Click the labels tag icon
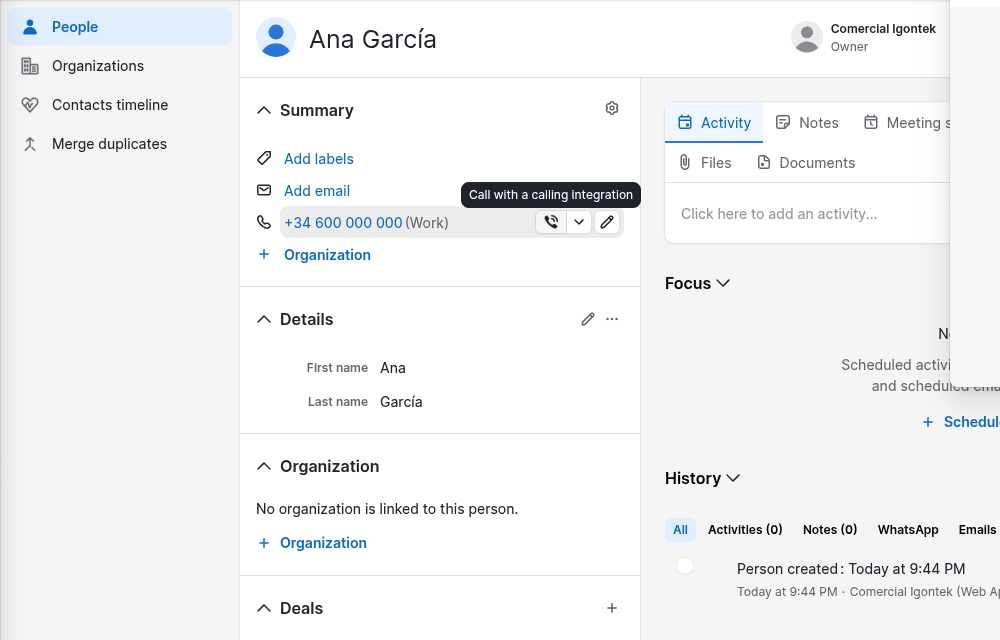 click(x=264, y=158)
